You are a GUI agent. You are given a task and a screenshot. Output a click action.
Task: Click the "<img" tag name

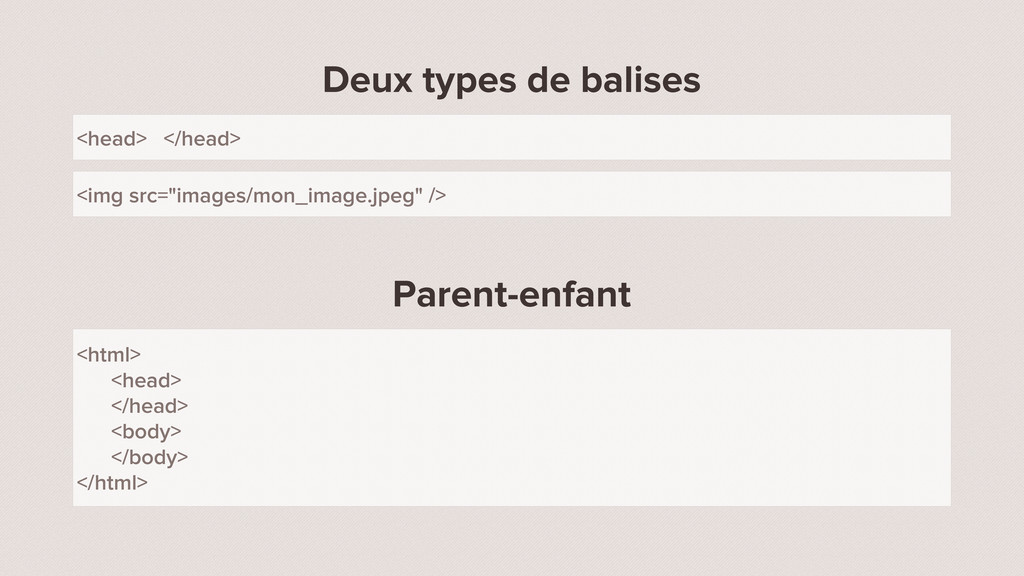(99, 196)
